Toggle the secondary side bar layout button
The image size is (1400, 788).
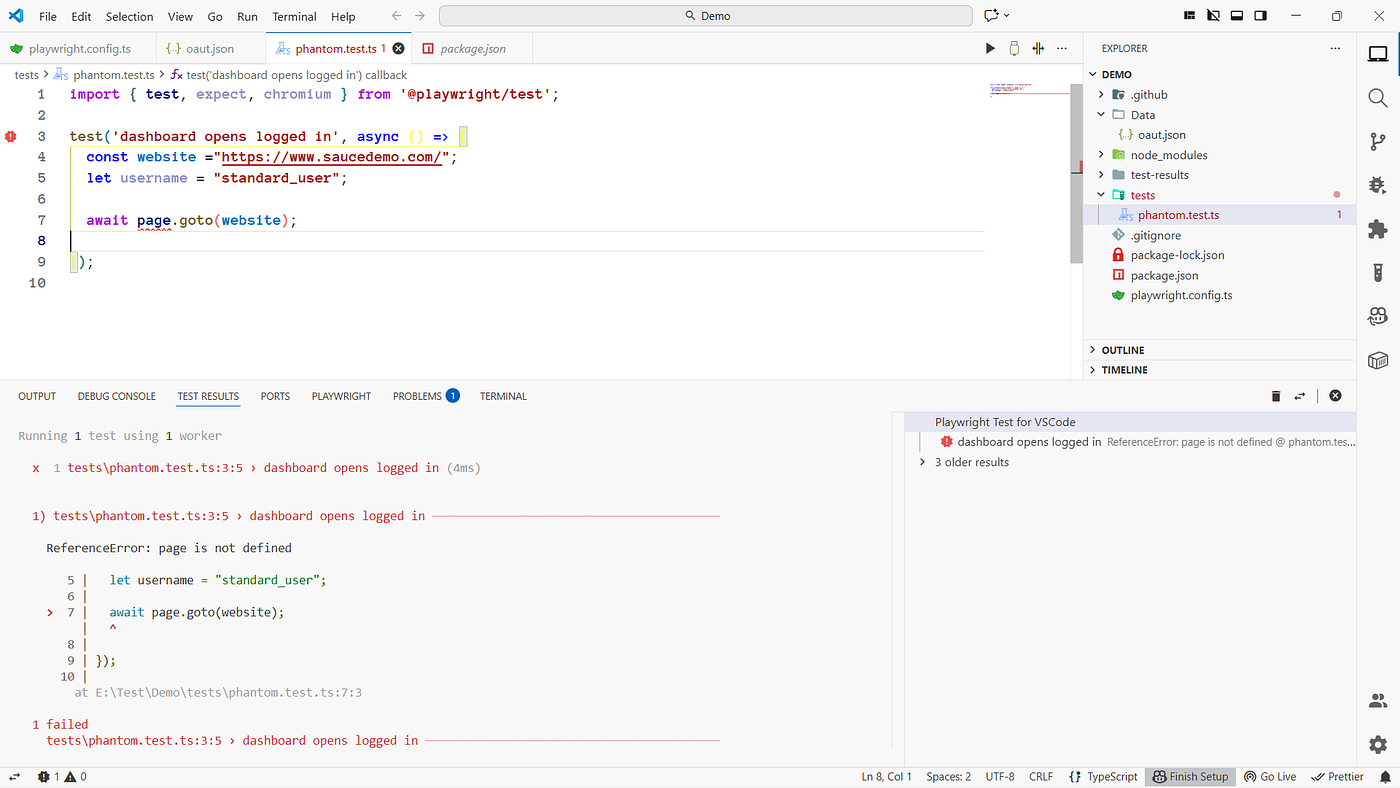[1261, 16]
